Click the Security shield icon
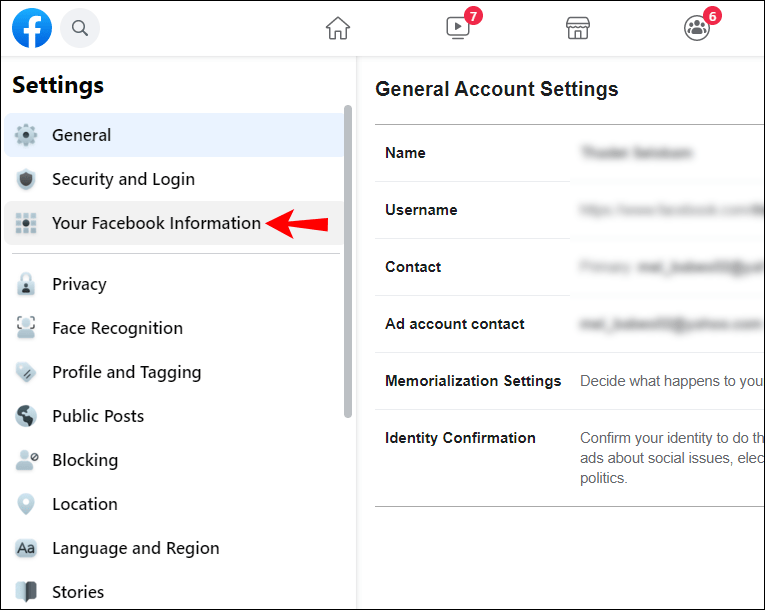This screenshot has height=610, width=765. (26, 179)
